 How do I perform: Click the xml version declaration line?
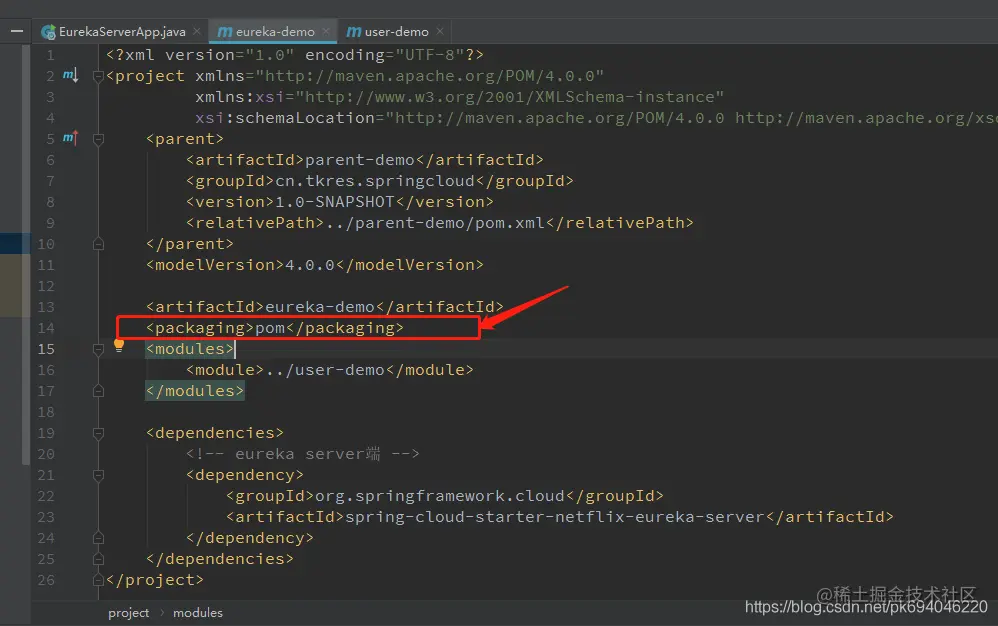pyautogui.click(x=295, y=55)
